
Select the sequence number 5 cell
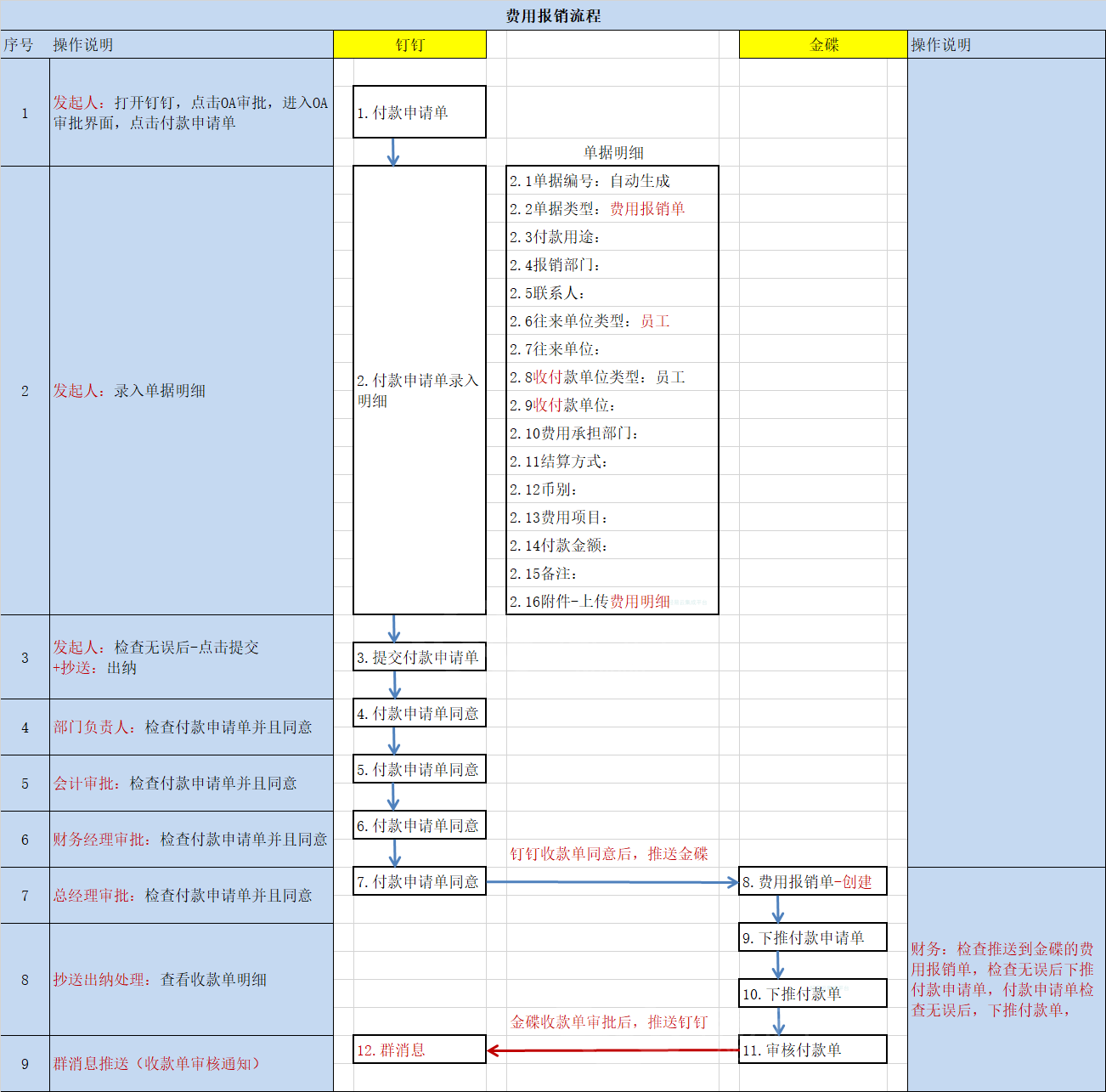[25, 783]
